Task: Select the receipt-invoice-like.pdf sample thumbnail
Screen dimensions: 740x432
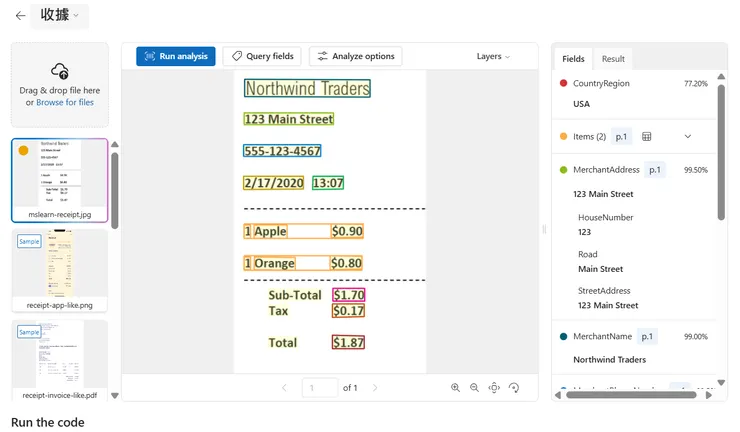Action: click(x=59, y=361)
